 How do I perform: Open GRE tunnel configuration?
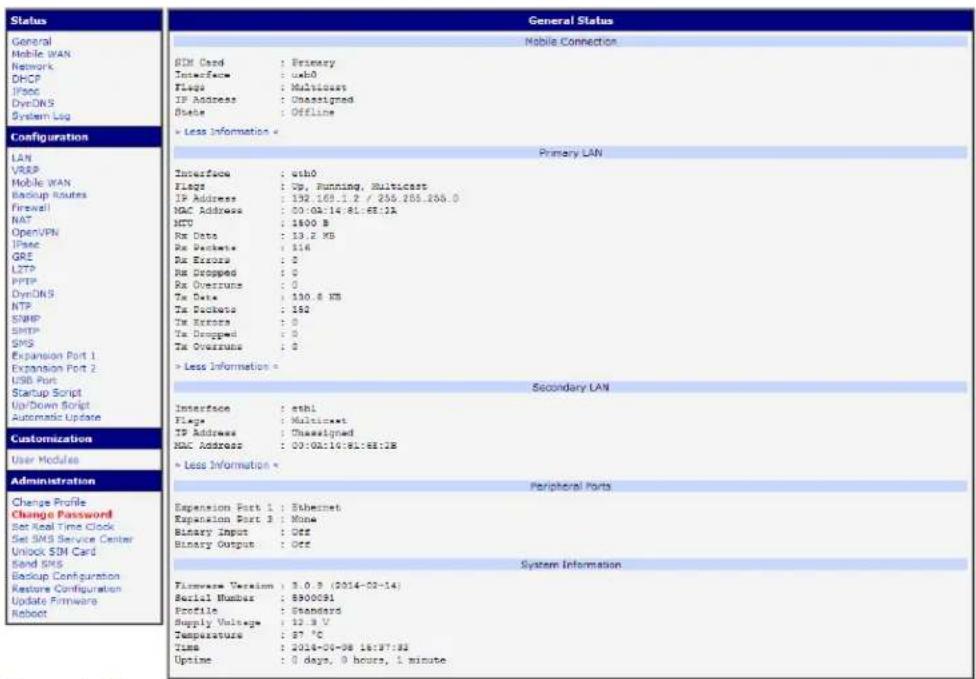coord(22,257)
